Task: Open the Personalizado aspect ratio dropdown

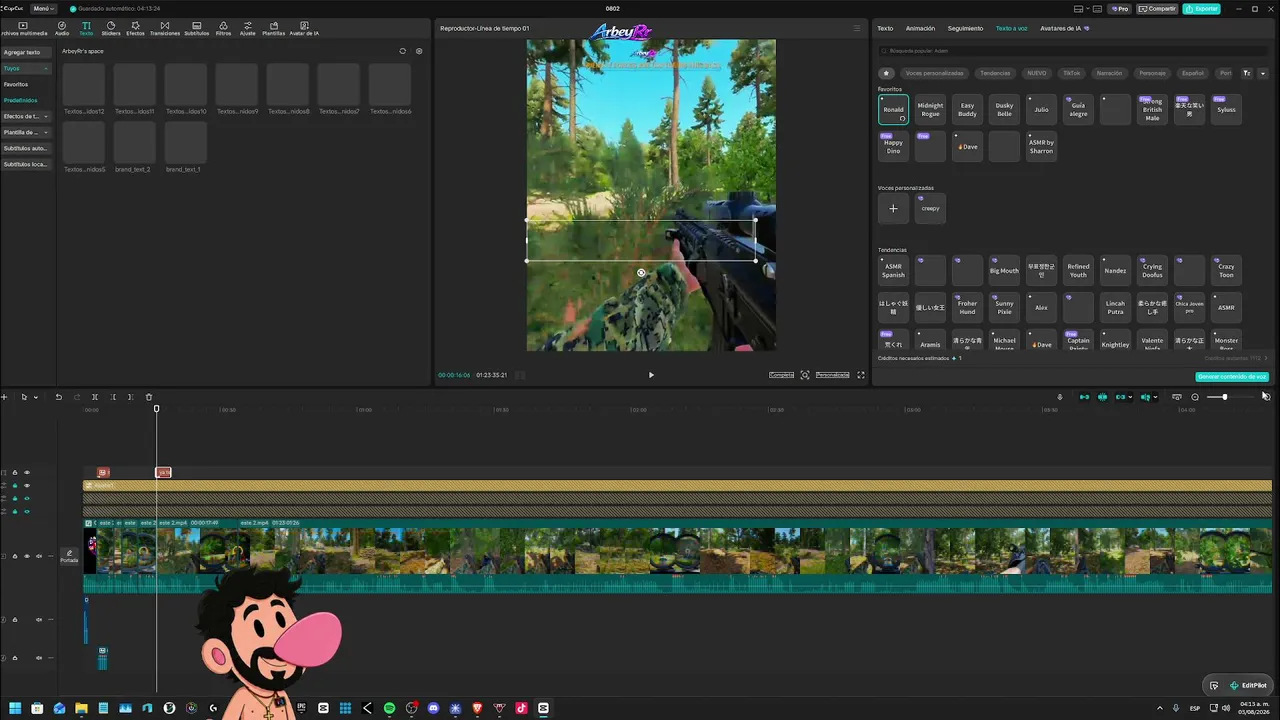Action: click(x=832, y=375)
